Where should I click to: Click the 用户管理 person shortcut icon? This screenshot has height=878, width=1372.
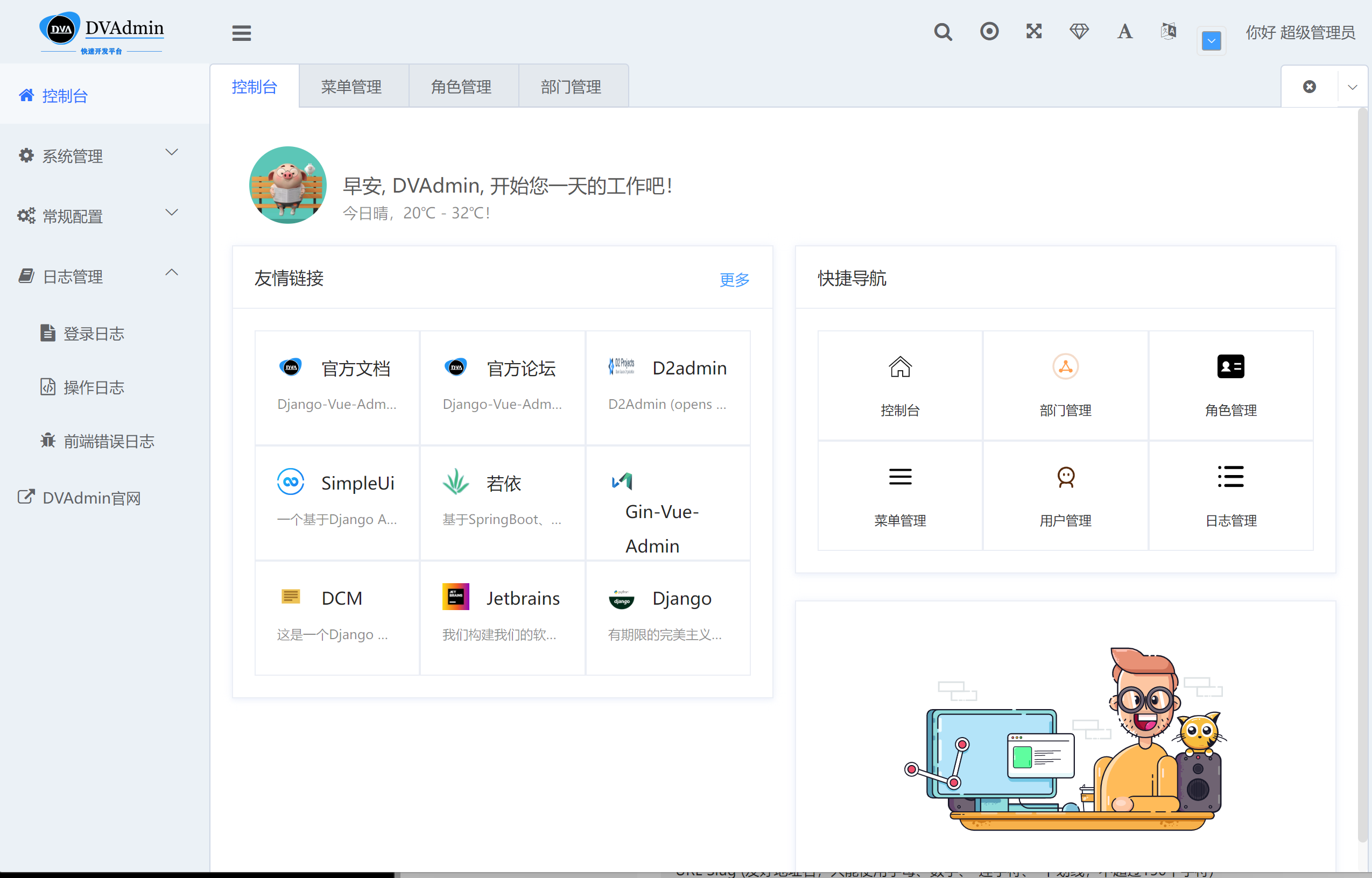pyautogui.click(x=1065, y=477)
